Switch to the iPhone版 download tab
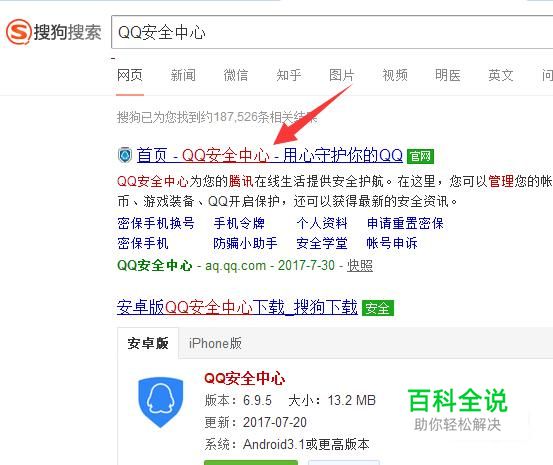 coord(215,343)
